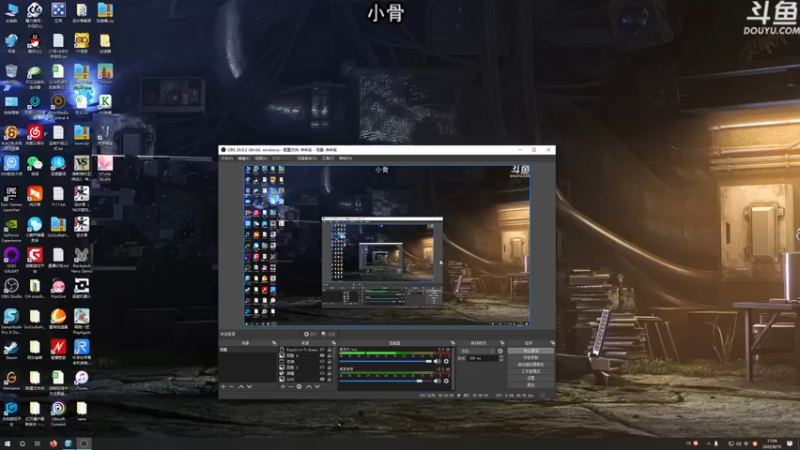Toggle visibility eye of 图像 4 source

point(322,356)
